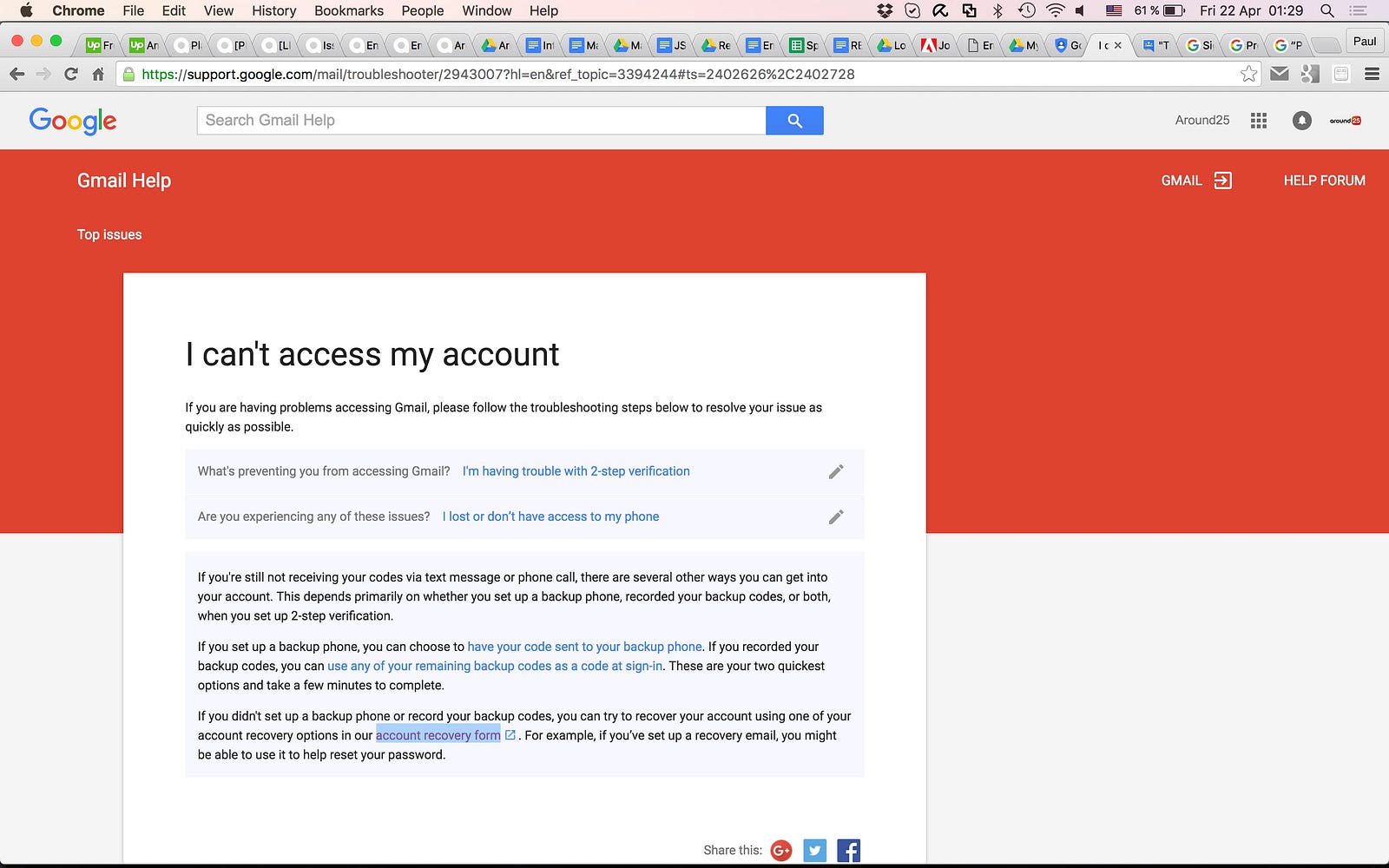Open the HELP FORUM link
Viewport: 1389px width, 868px height.
coord(1325,181)
